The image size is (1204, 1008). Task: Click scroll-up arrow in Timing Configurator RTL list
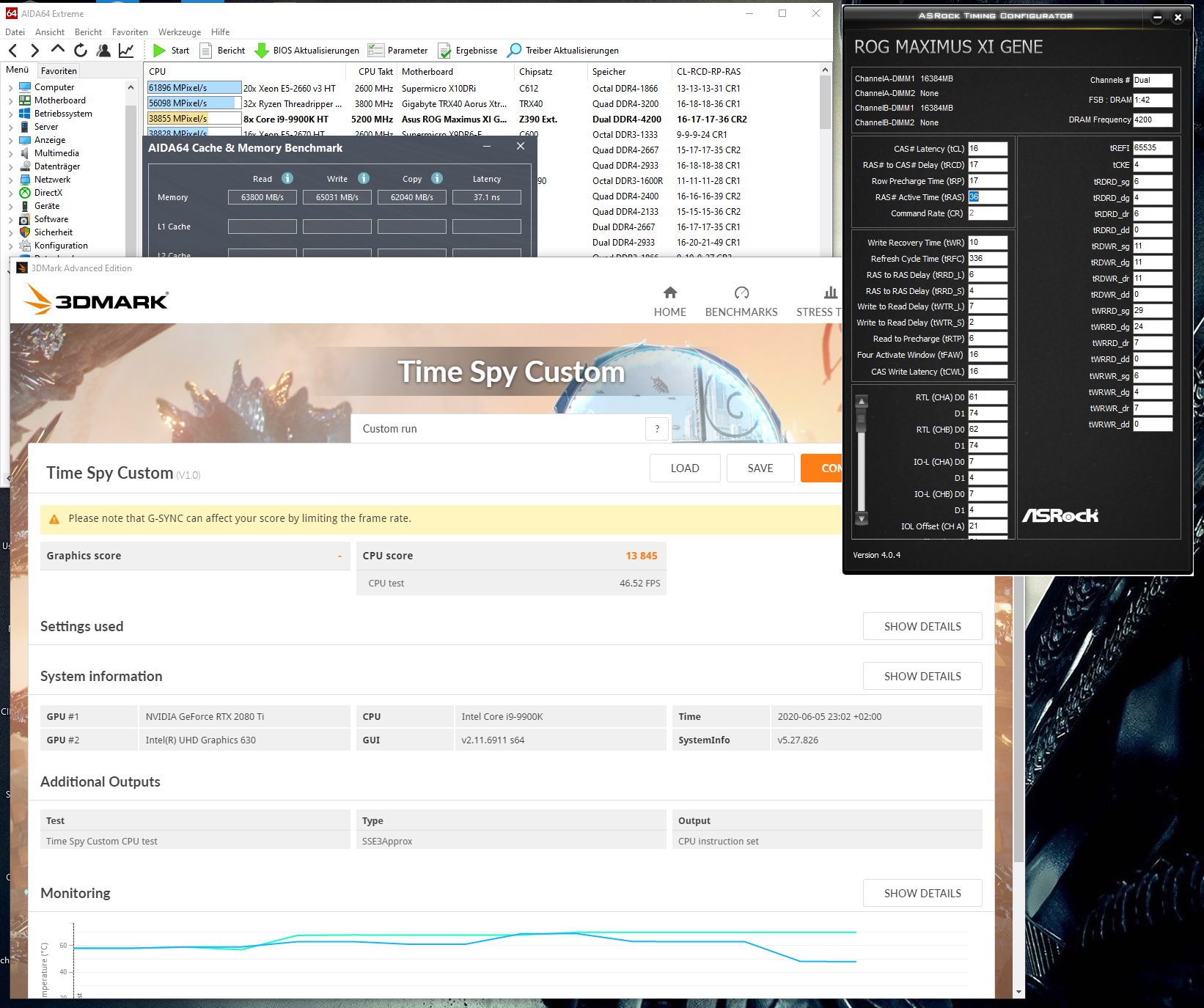point(862,401)
